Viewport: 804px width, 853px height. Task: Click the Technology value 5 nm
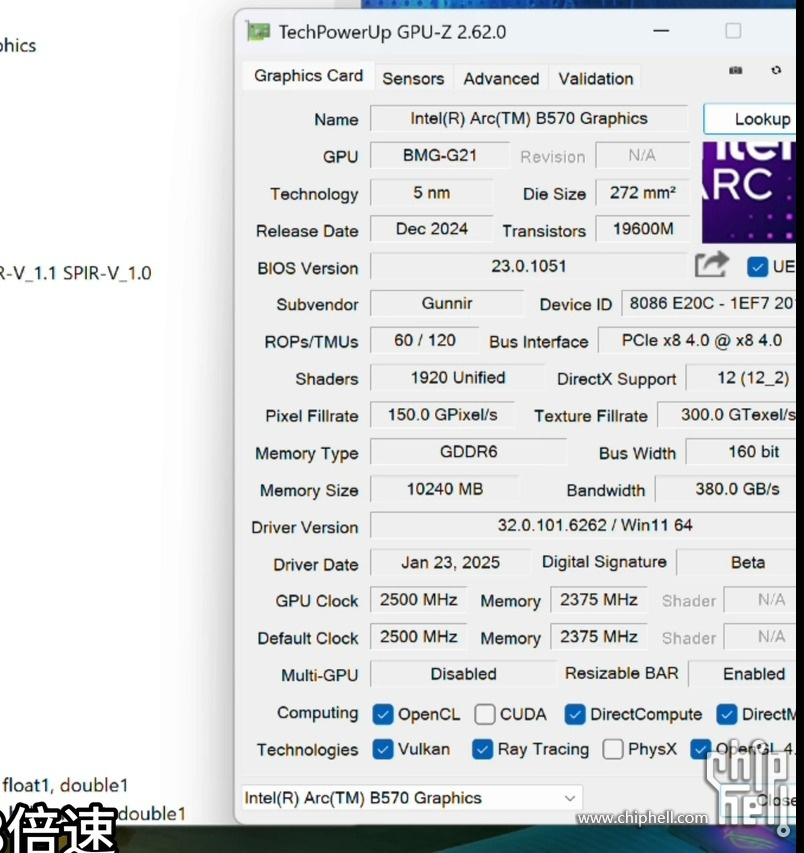(x=431, y=193)
